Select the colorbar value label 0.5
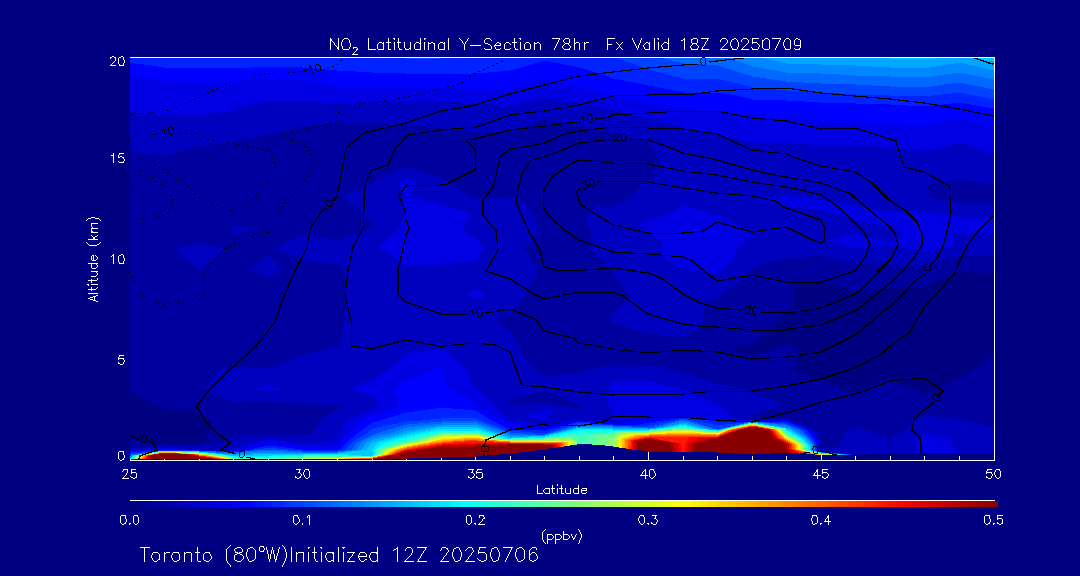The height and width of the screenshot is (576, 1080). pyautogui.click(x=993, y=521)
